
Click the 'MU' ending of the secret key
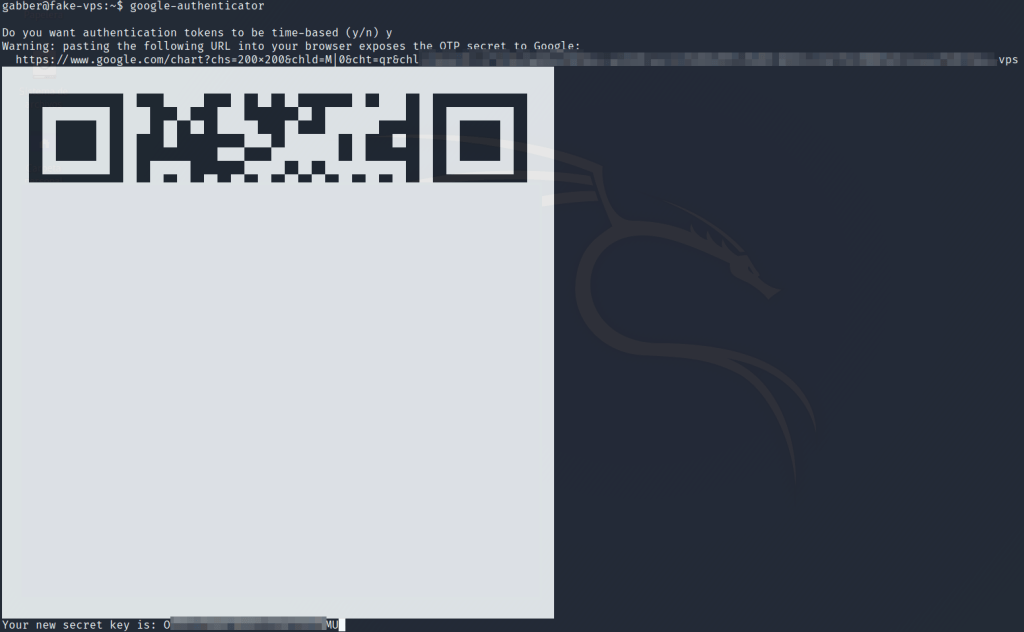(x=332, y=625)
